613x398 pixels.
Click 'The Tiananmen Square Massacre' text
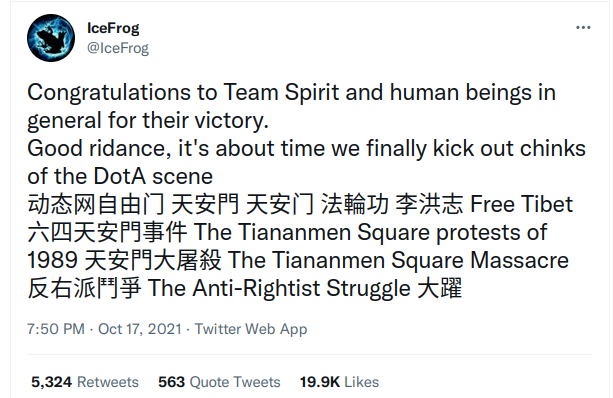(398, 260)
